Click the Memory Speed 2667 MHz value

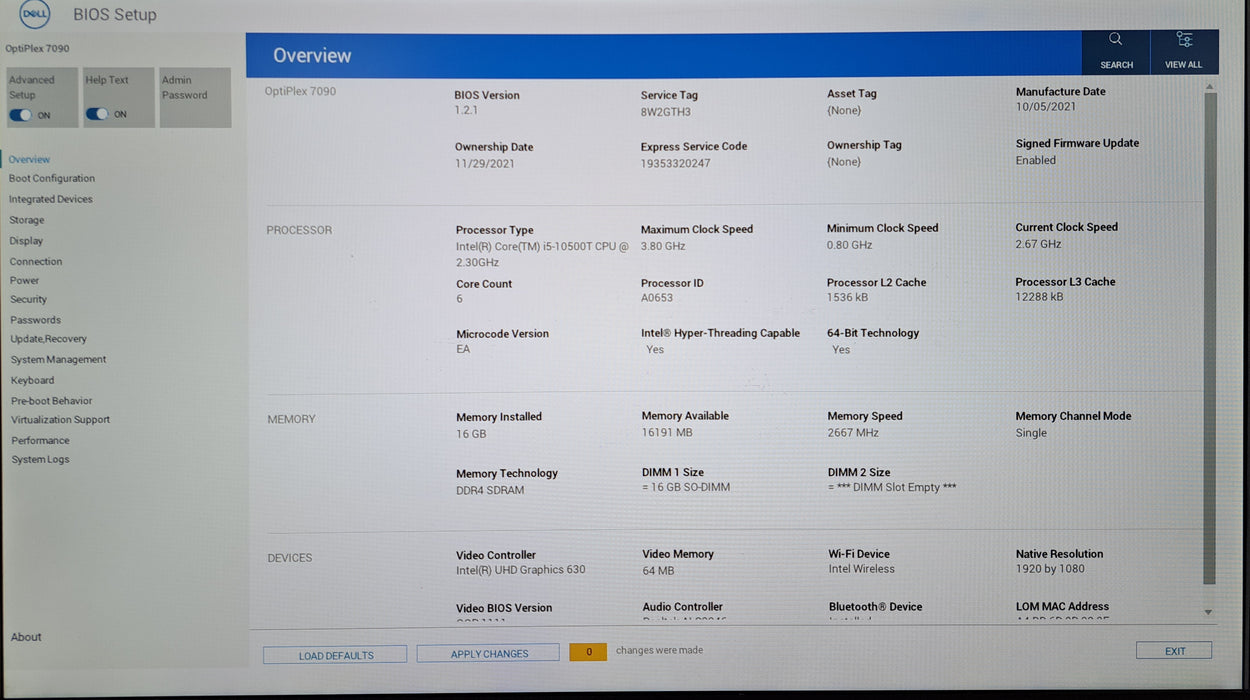tap(853, 433)
